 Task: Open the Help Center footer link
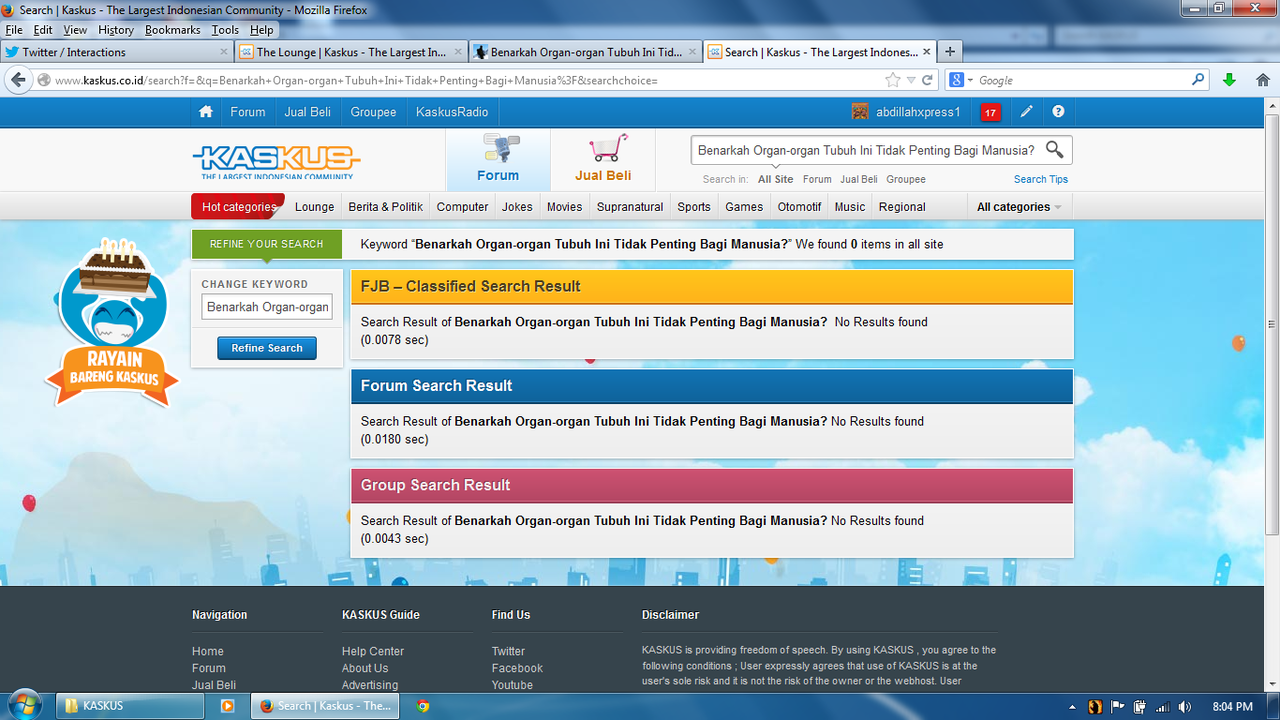point(373,651)
